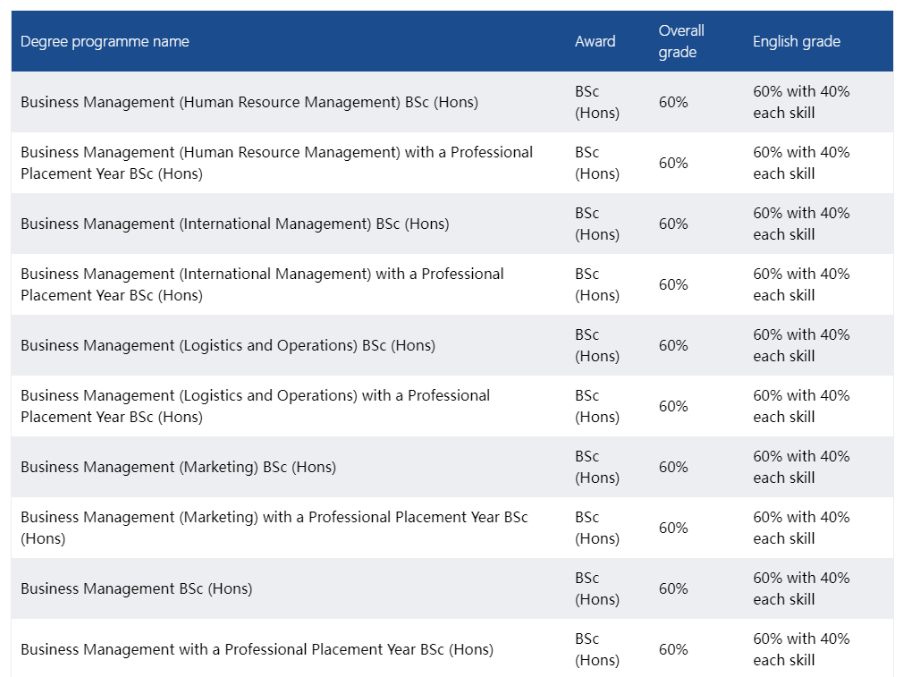This screenshot has width=901, height=677.
Task: Click English grade cell for Marketing BSc row
Action: (x=801, y=467)
